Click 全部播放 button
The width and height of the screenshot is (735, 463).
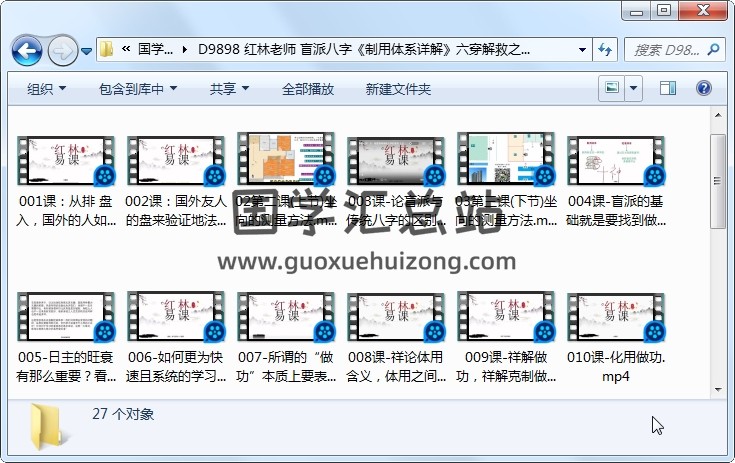point(308,89)
